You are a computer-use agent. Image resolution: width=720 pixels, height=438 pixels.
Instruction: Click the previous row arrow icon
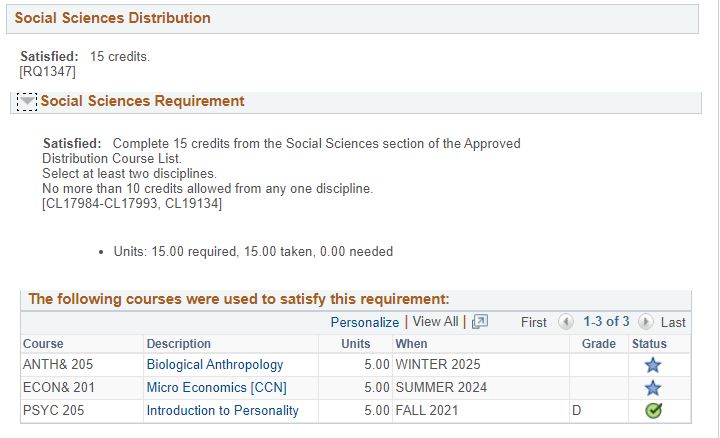[565, 322]
